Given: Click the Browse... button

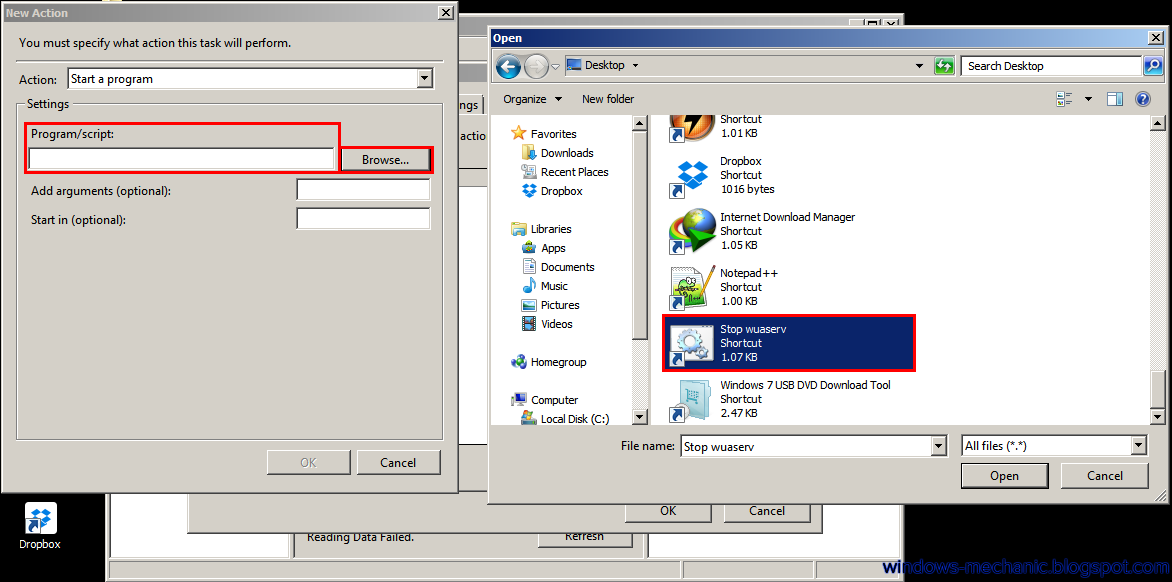Looking at the screenshot, I should coord(386,160).
